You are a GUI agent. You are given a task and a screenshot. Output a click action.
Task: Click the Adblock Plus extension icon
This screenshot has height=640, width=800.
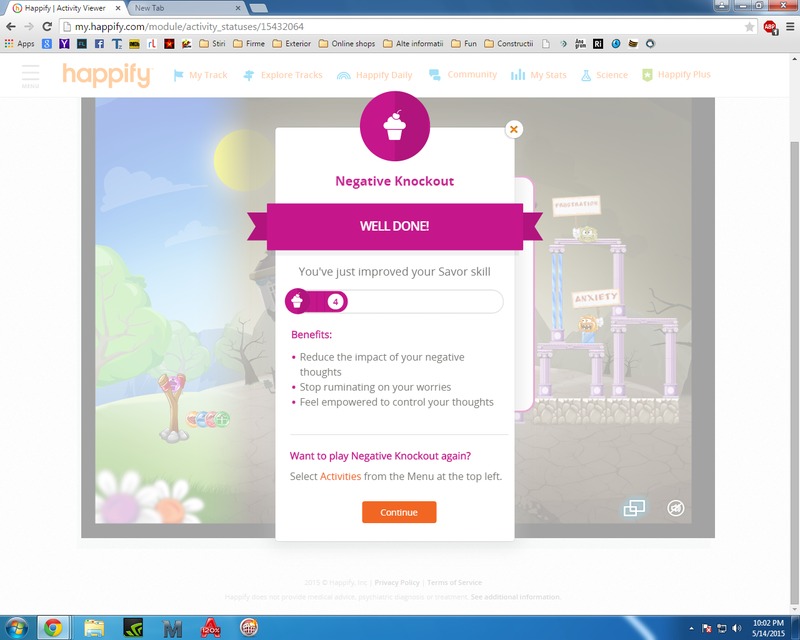click(x=770, y=27)
